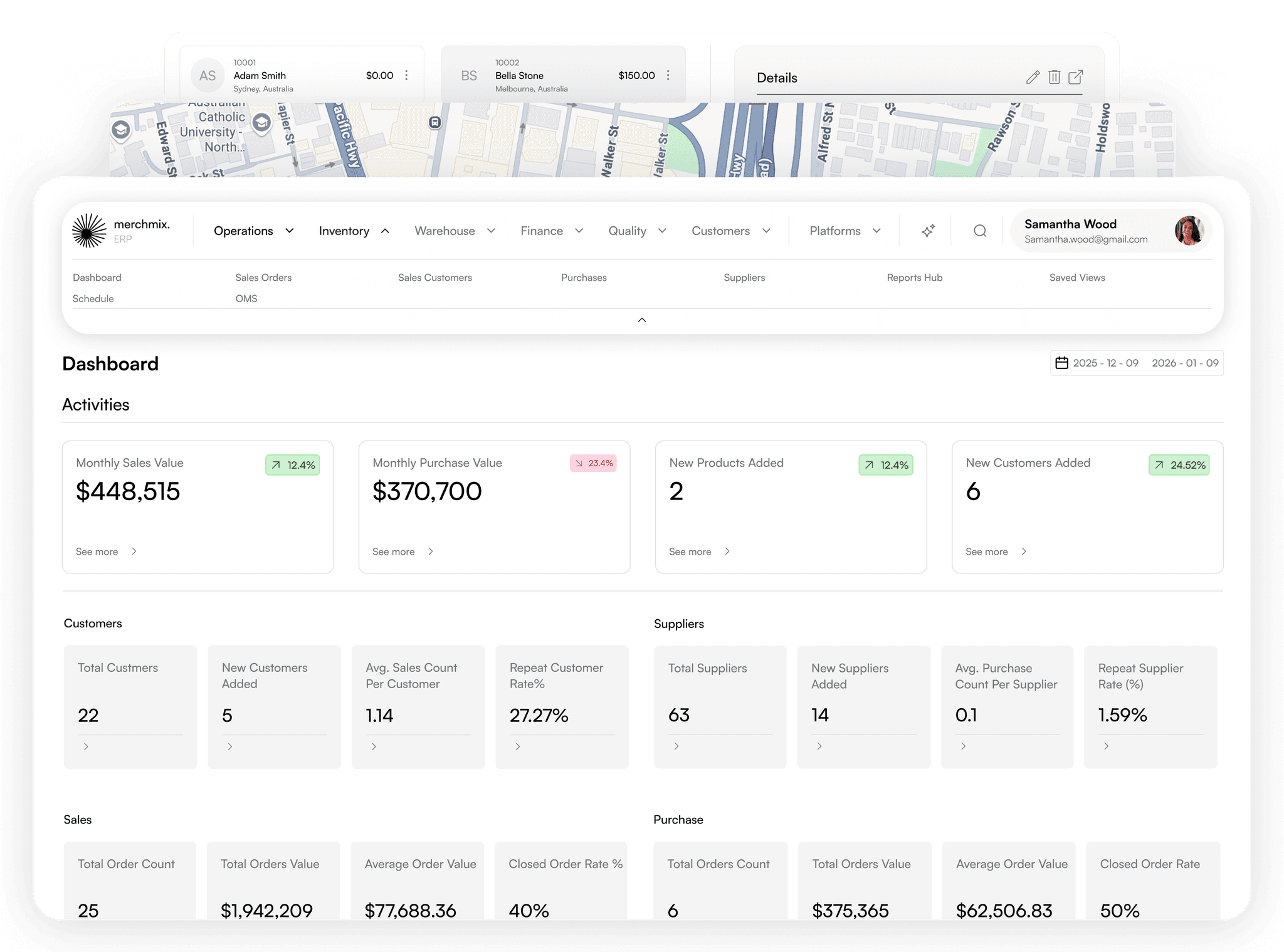Open the Total Suppliers card arrow

676,746
